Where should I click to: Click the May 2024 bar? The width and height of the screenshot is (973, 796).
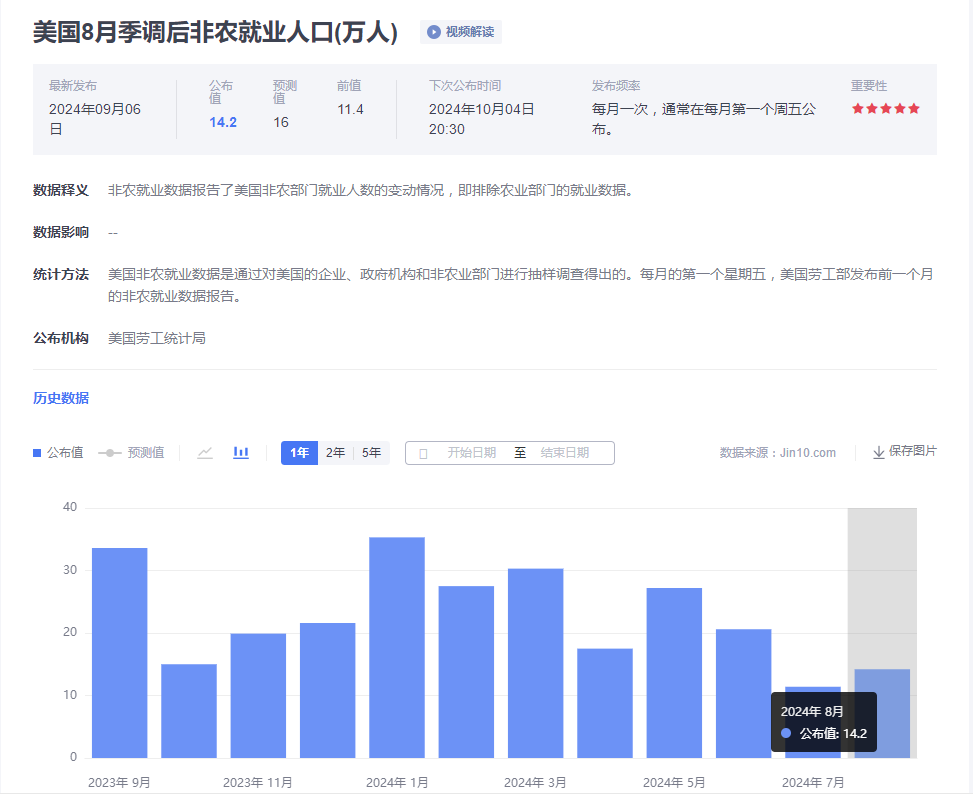pos(674,672)
